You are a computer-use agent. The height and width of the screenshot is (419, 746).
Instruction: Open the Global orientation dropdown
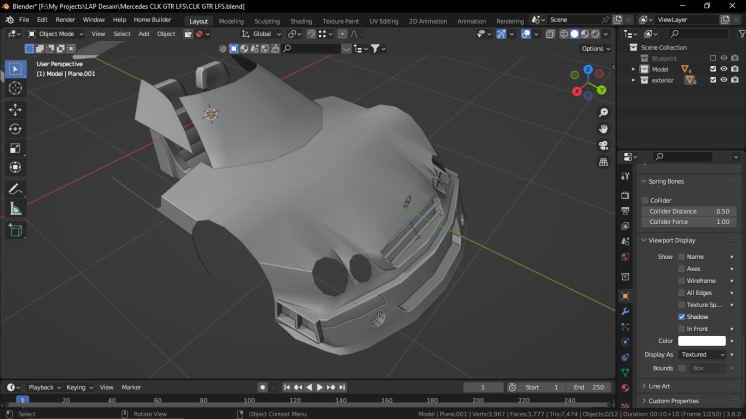tap(261, 34)
